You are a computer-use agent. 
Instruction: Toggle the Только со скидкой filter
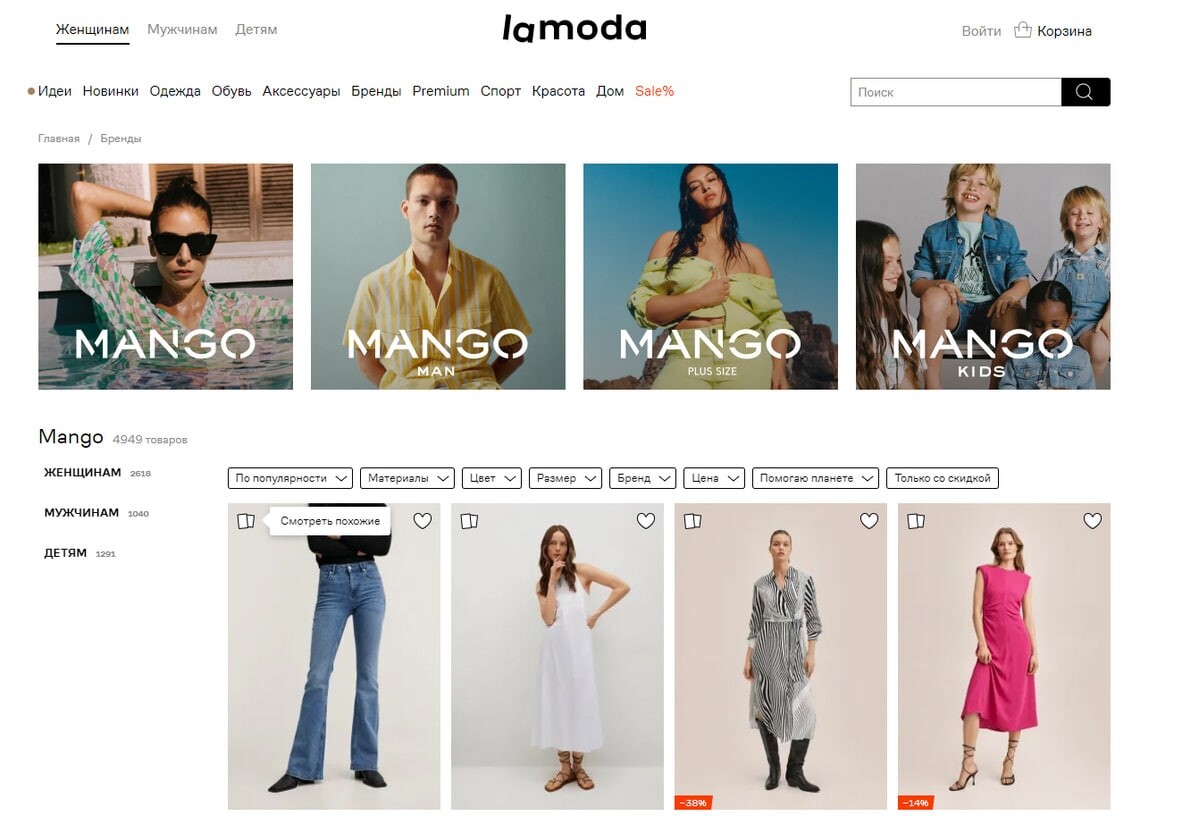(942, 478)
